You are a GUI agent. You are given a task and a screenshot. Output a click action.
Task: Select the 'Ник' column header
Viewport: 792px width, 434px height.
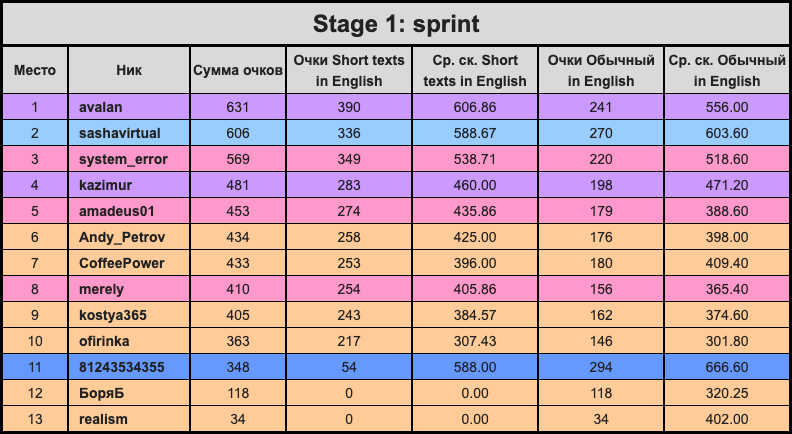pyautogui.click(x=129, y=70)
